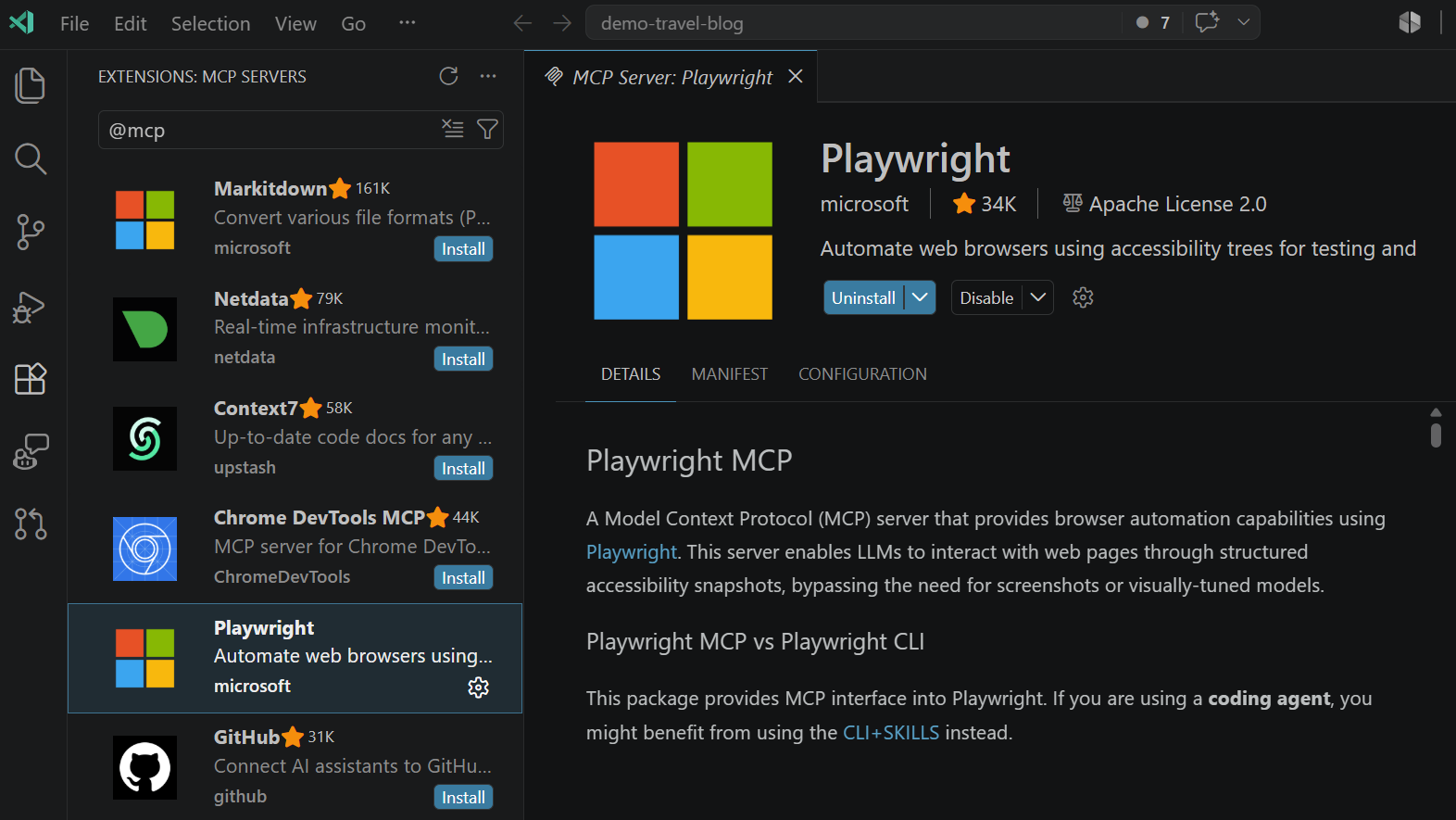Expand the Uninstall dropdown arrow

coord(920,297)
